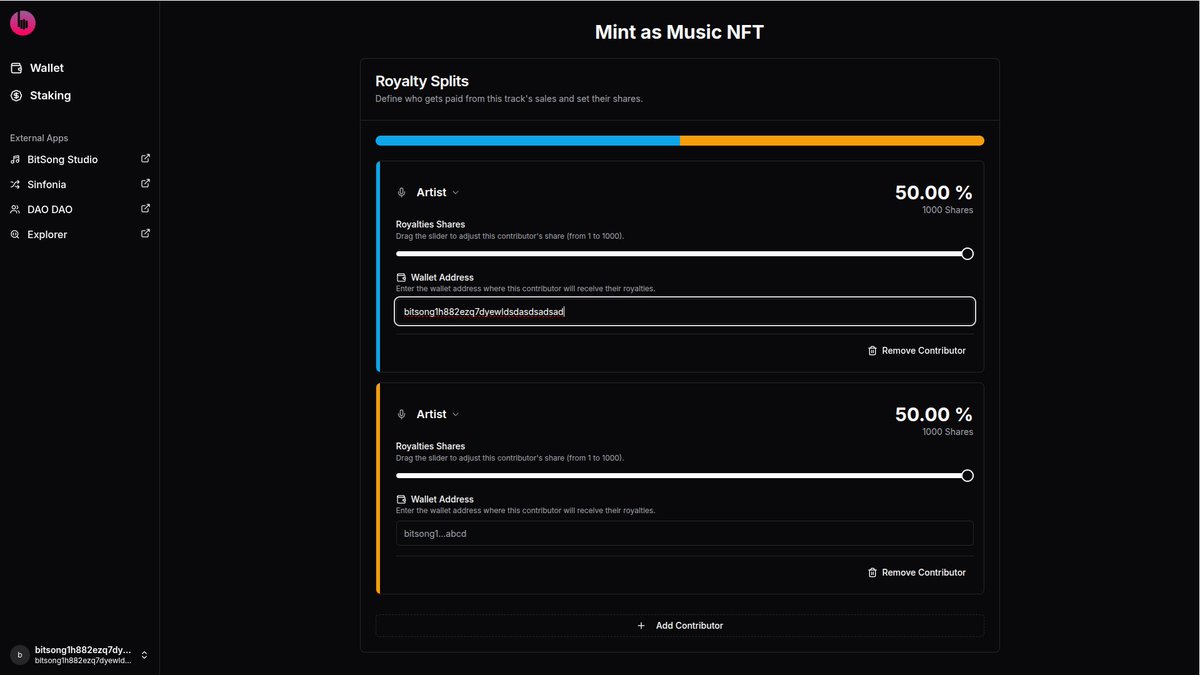Click the account name bitsong1h882ezq7dy...
The image size is (1200, 675).
[x=83, y=649]
